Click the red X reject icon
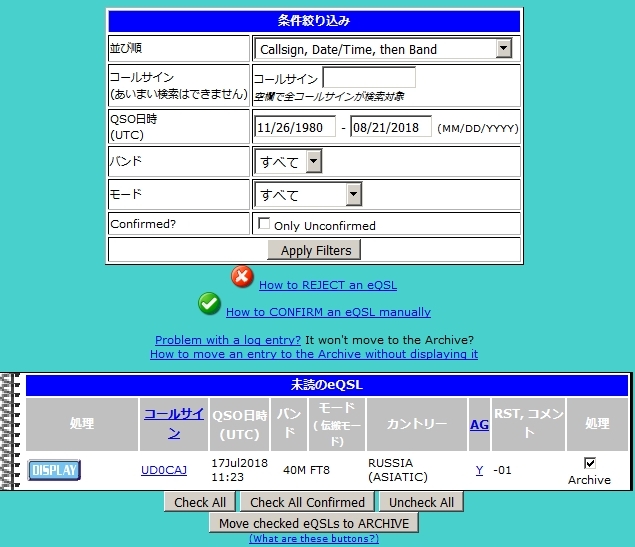 tap(243, 277)
